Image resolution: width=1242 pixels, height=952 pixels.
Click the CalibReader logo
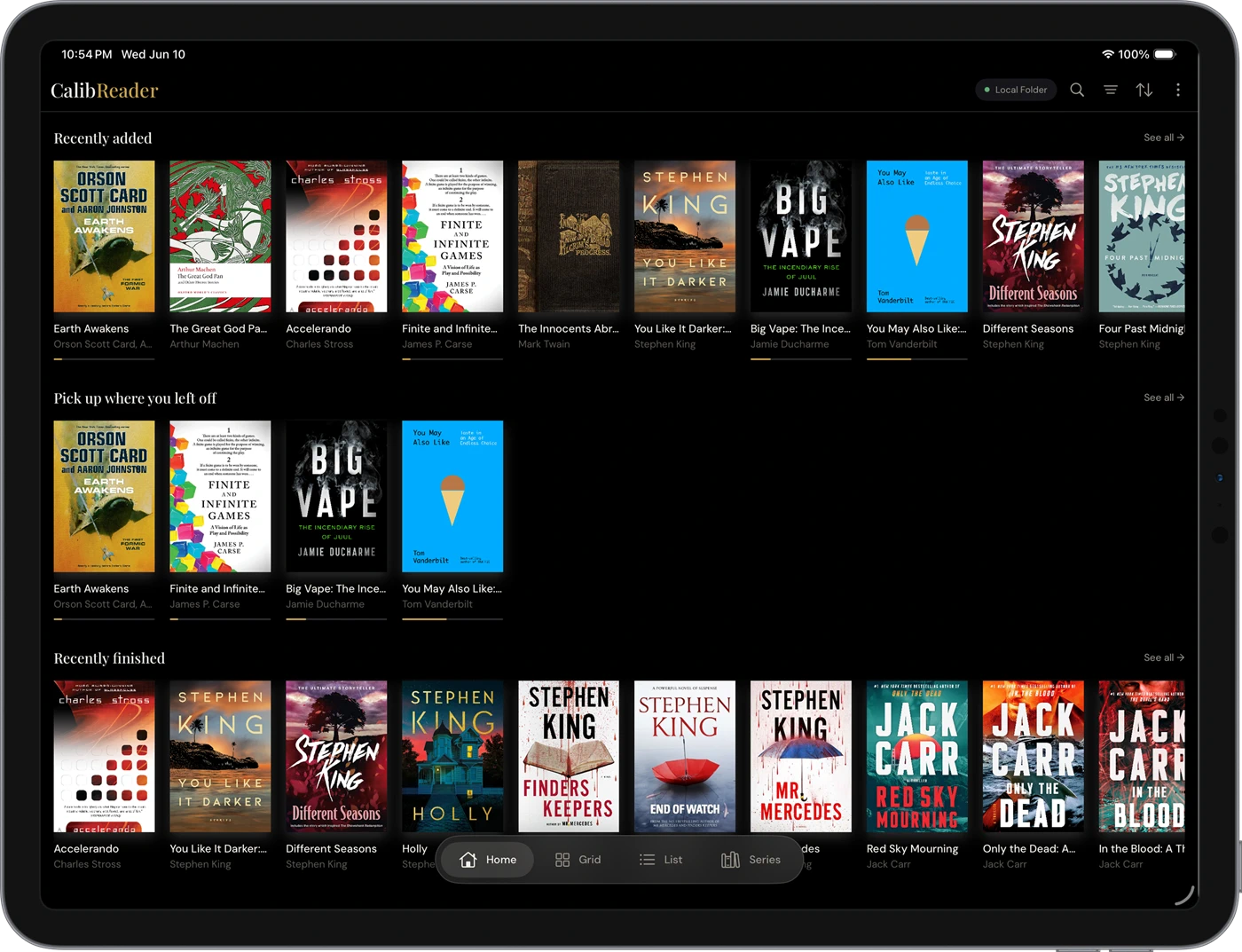pos(105,90)
